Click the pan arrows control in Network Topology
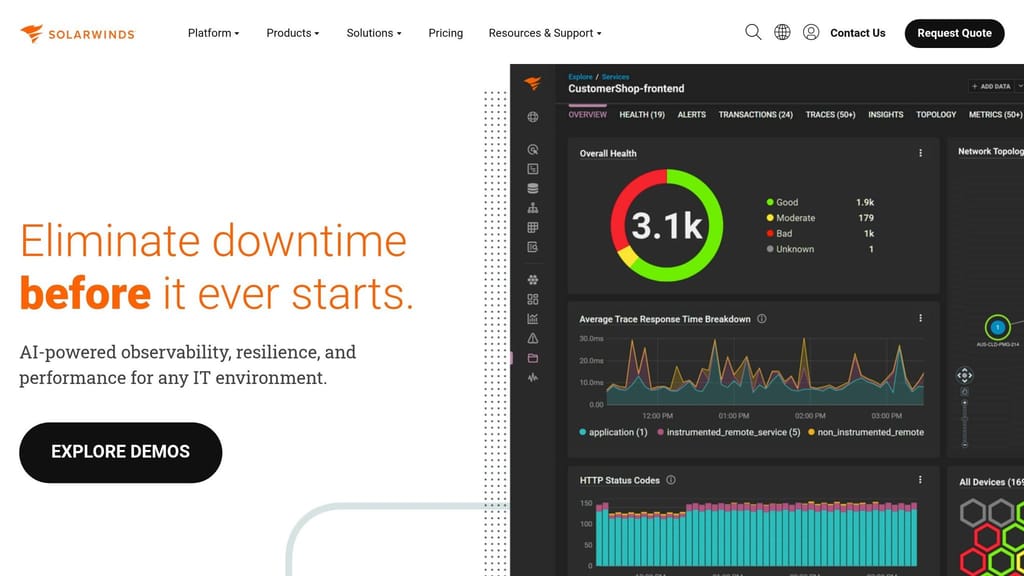Screen dimensions: 1024x576 point(965,376)
